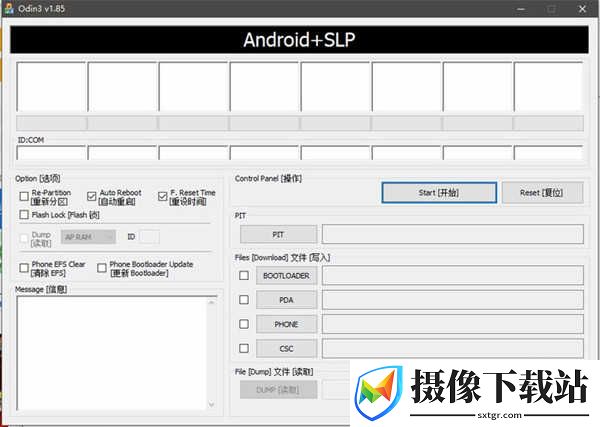Close the Odin3 window

click(582, 9)
